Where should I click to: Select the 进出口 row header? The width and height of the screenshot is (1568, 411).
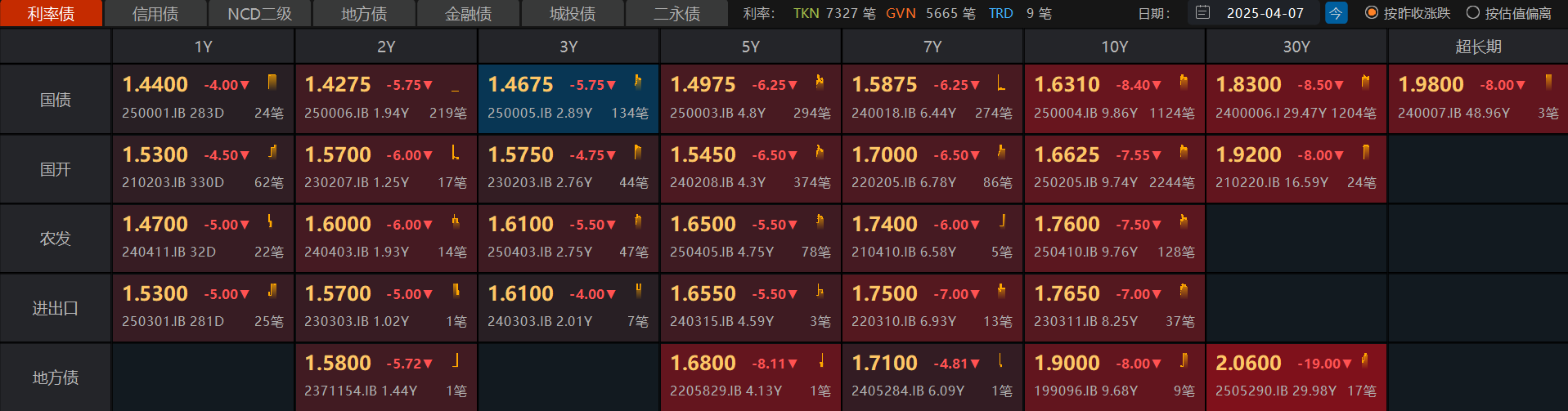click(56, 308)
